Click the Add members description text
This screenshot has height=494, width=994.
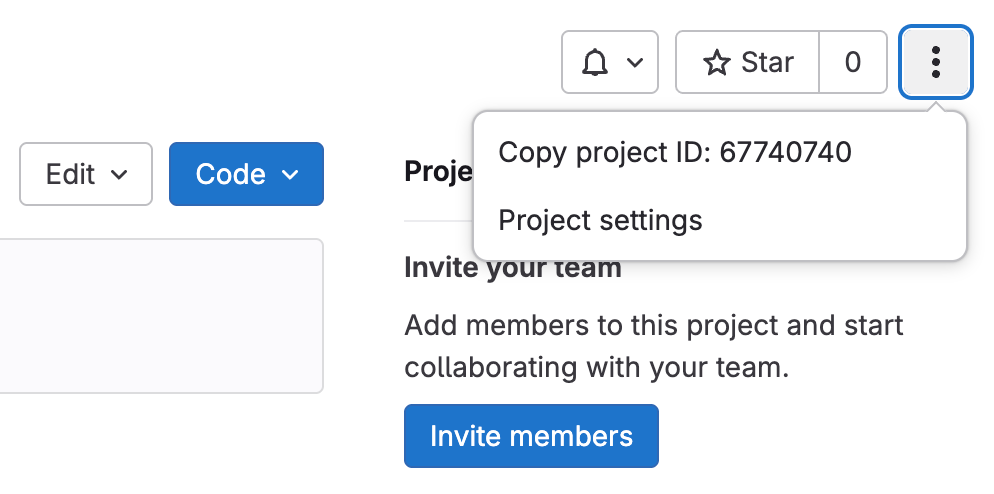654,325
